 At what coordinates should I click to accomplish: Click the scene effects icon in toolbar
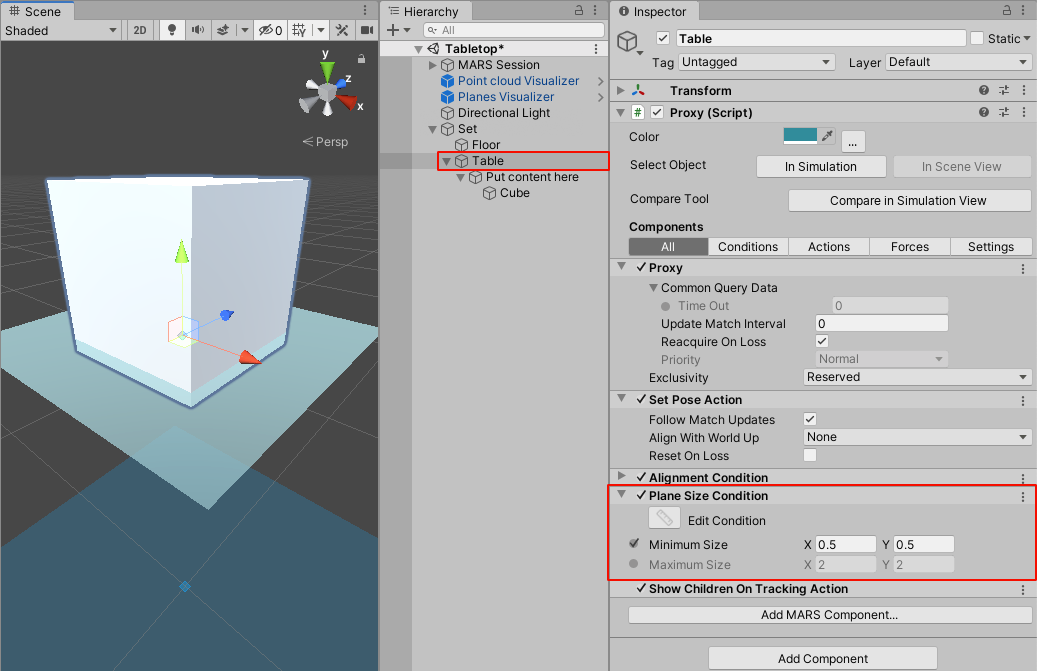click(224, 30)
